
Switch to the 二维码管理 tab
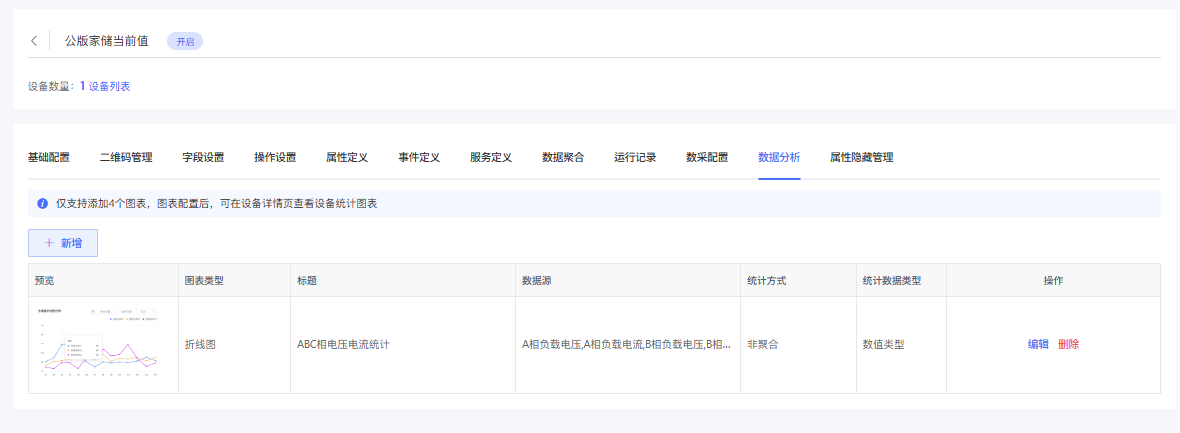point(126,158)
